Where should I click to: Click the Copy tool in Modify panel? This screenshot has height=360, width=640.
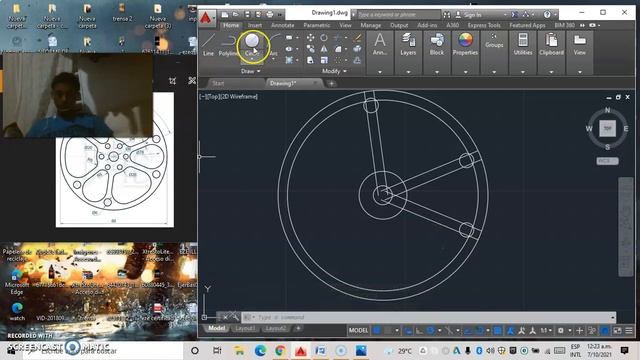(310, 49)
